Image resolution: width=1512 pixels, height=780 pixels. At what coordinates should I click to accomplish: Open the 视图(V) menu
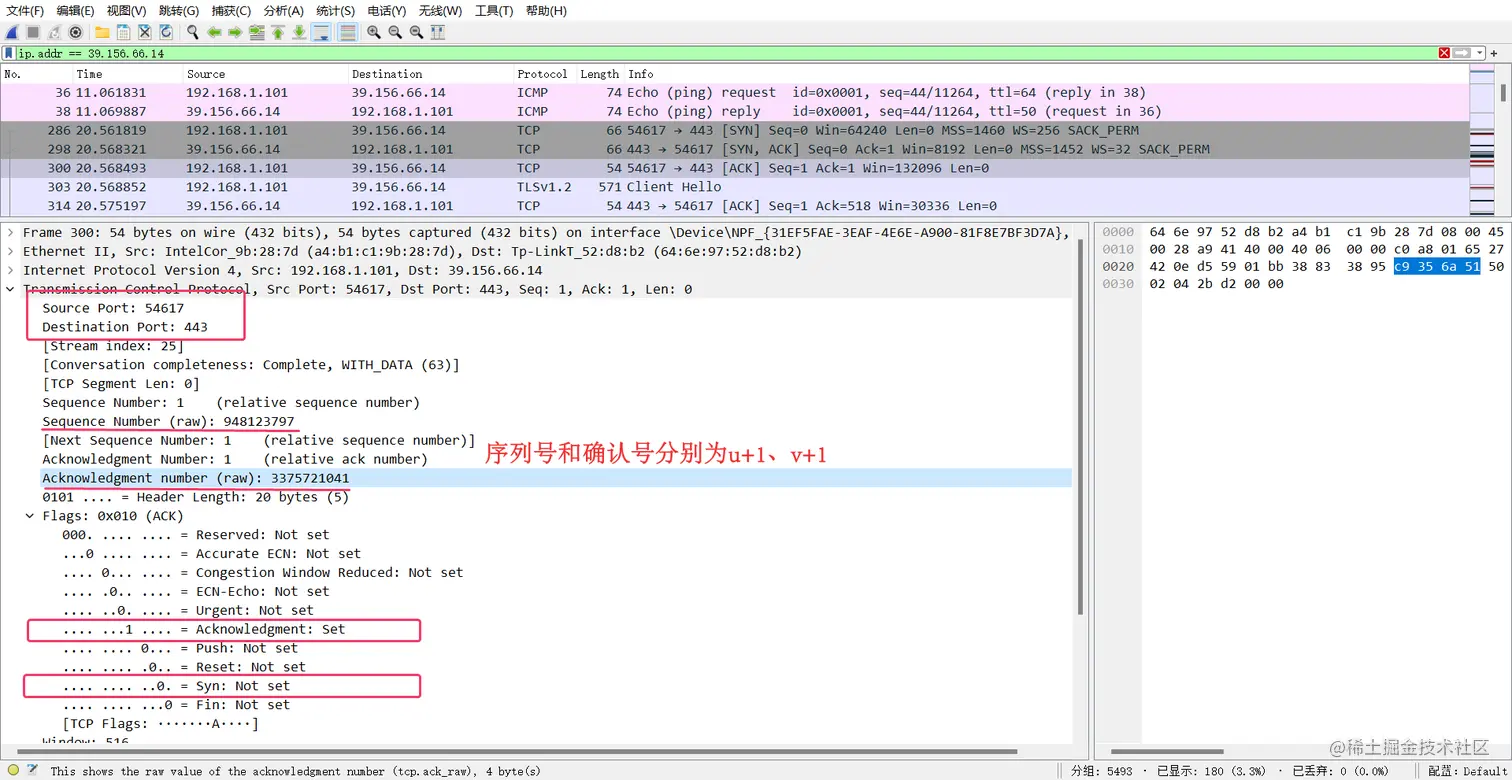click(126, 10)
